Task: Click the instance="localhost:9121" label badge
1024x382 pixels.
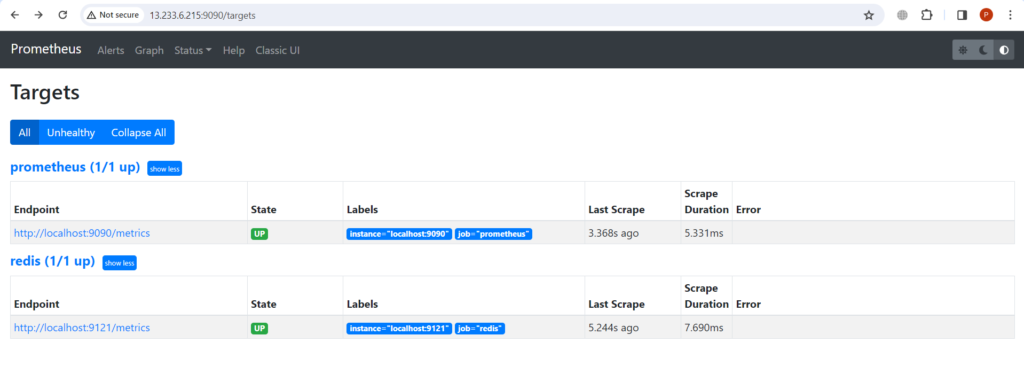Action: (399, 329)
